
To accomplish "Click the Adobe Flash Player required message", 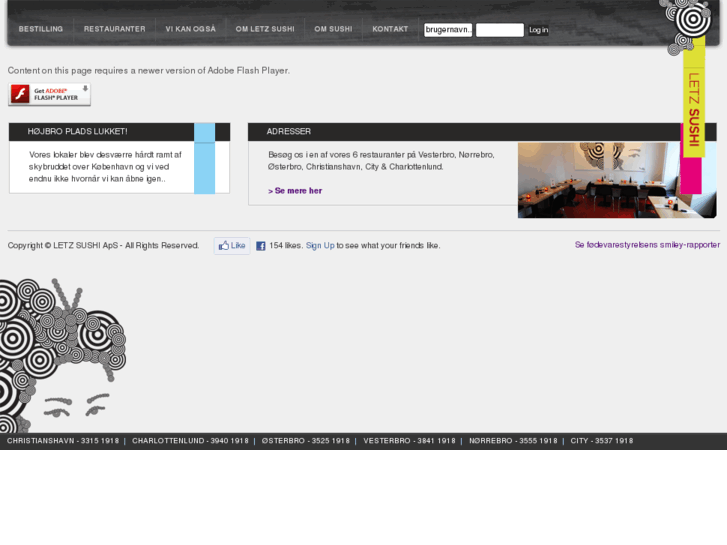I will 148,71.
